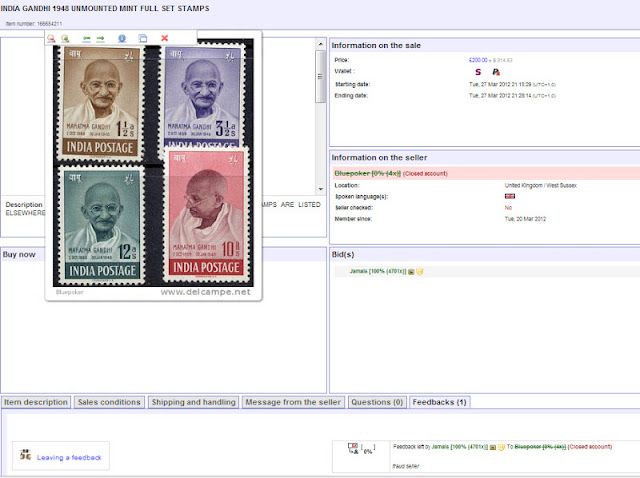Image resolution: width=640 pixels, height=478 pixels.
Task: Click 'Seller checked' value 'No'
Action: 508,208
